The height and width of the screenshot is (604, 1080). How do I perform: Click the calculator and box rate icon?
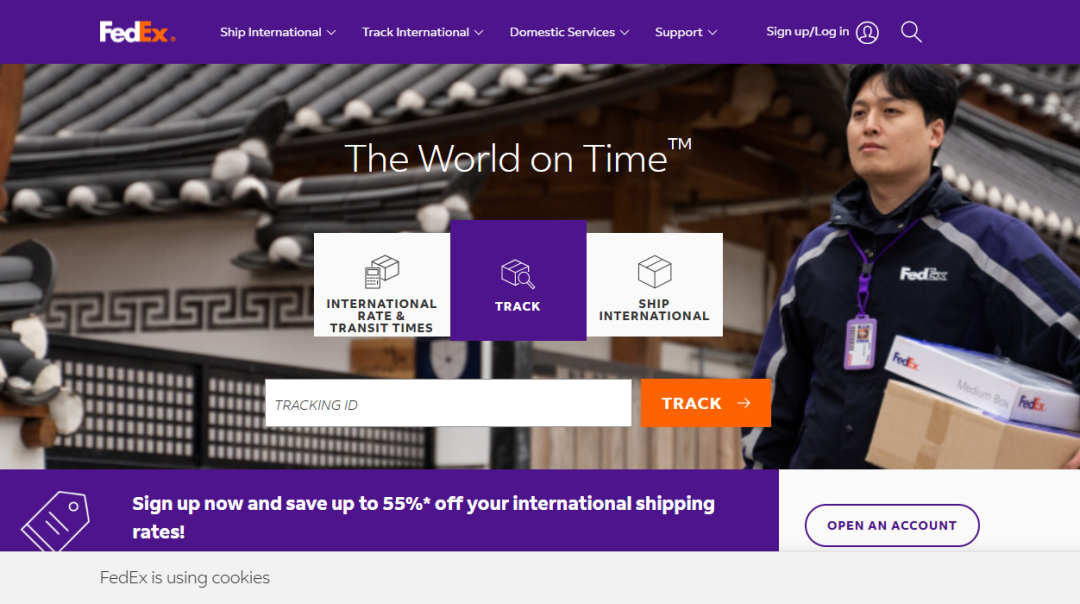pos(382,271)
